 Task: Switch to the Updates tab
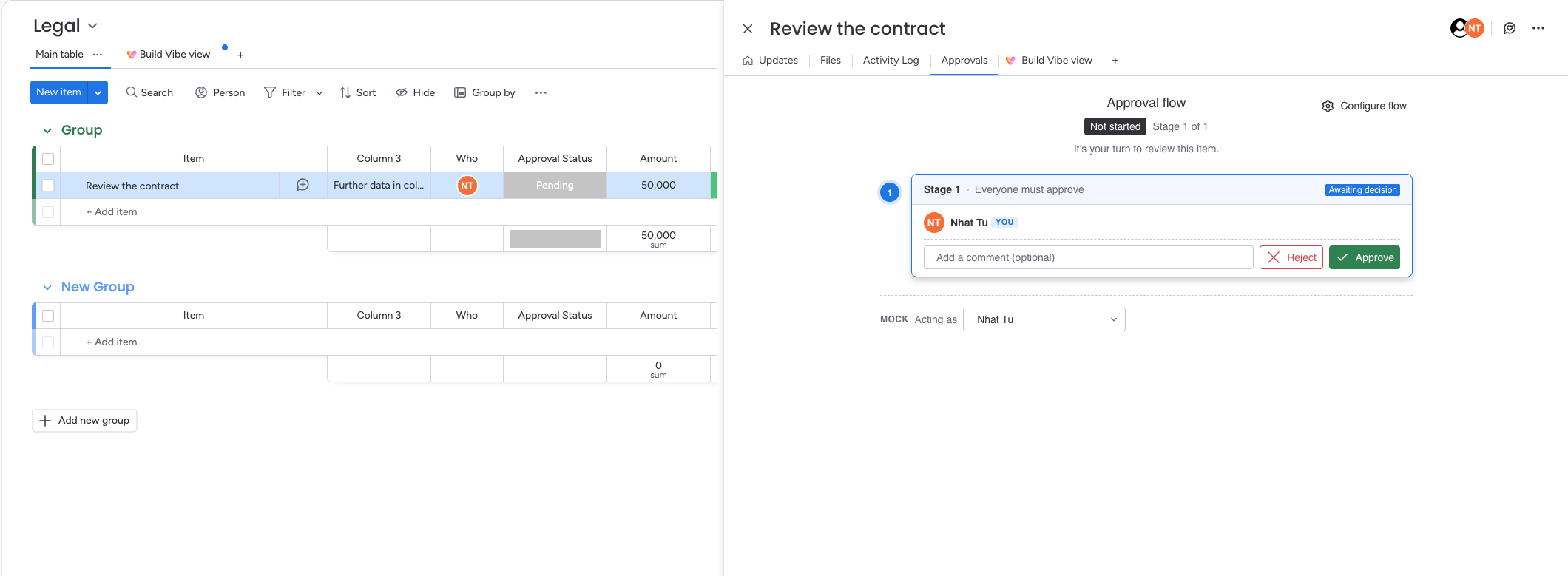point(770,61)
